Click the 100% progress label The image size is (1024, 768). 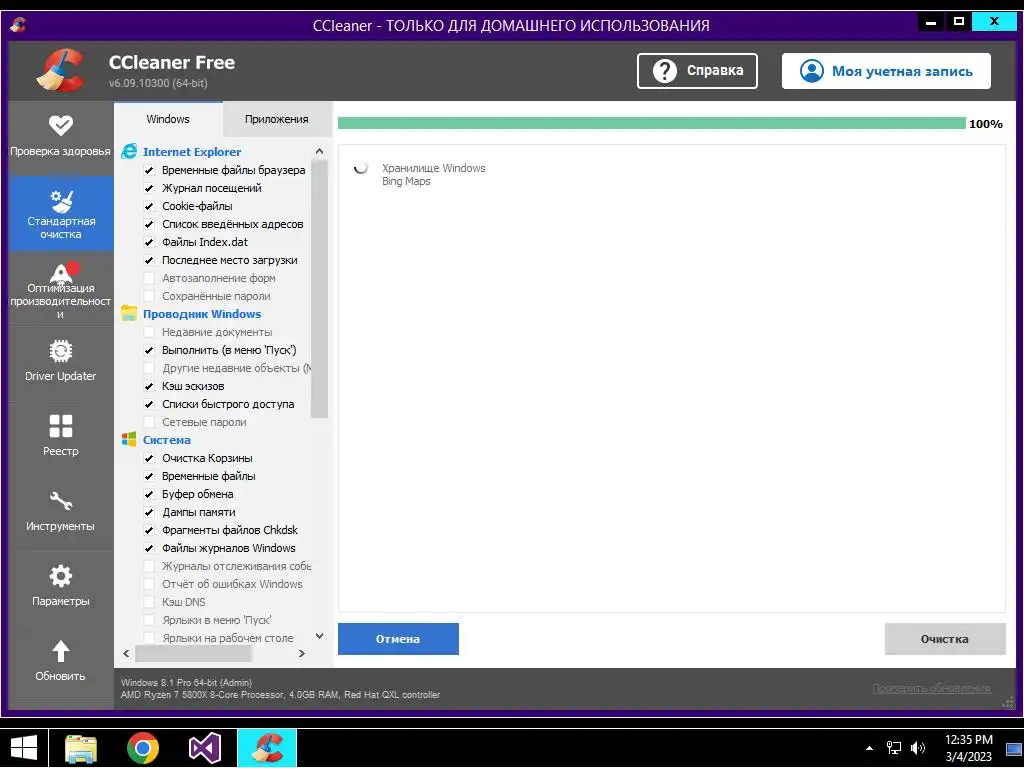click(985, 123)
